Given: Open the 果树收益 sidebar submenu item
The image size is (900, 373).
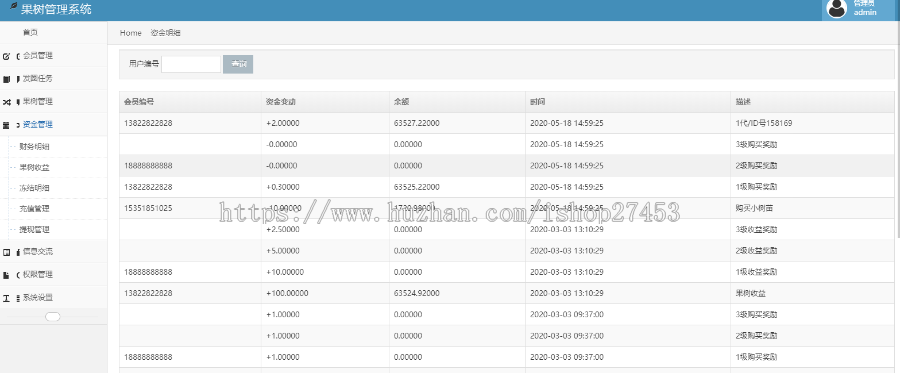Looking at the screenshot, I should coord(34,168).
